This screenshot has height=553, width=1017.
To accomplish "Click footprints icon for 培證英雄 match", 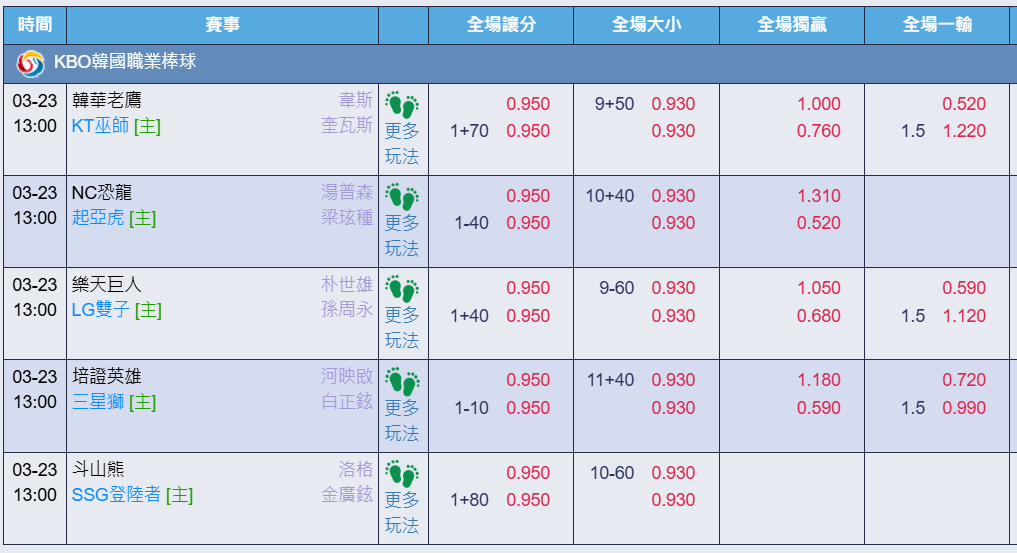I will click(401, 381).
